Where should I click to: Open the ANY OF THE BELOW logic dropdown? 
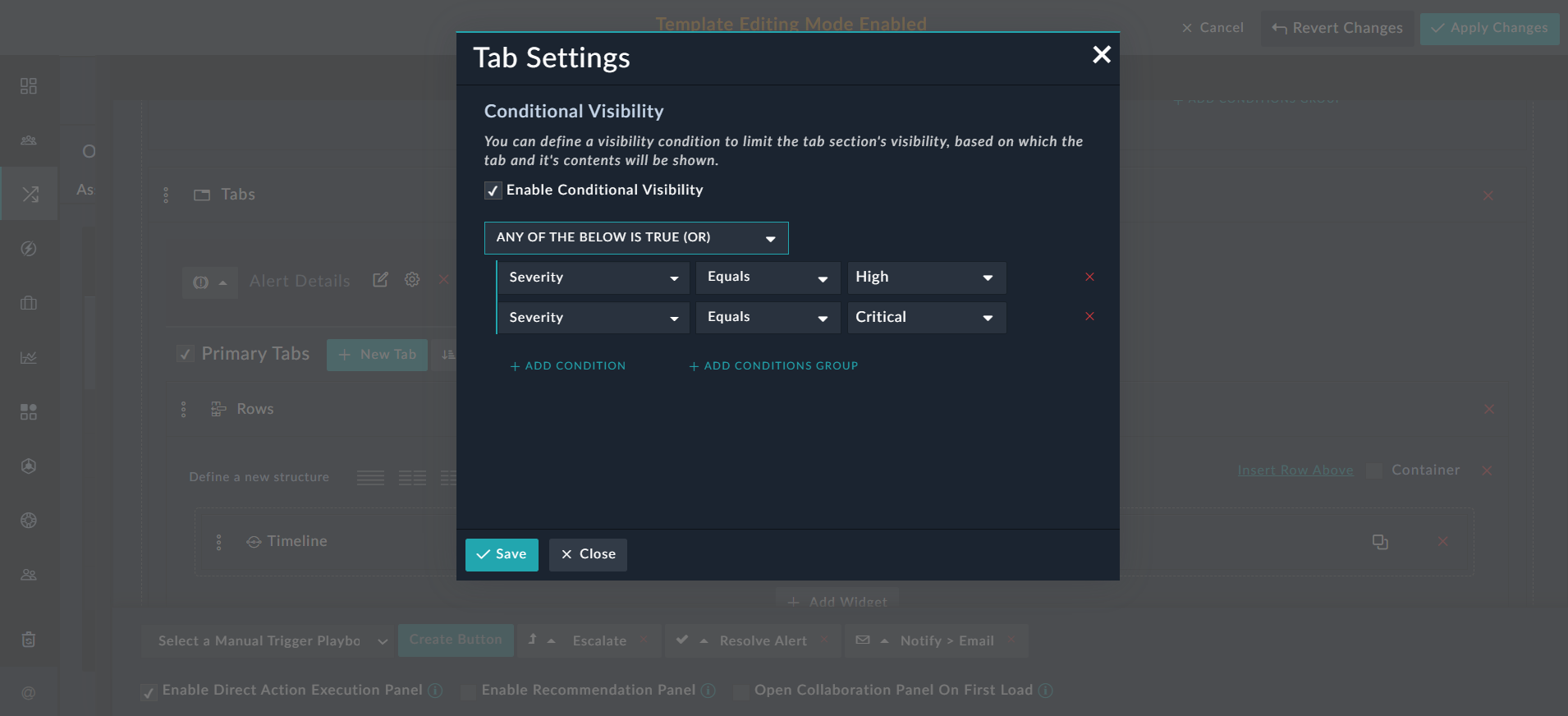pyautogui.click(x=635, y=238)
